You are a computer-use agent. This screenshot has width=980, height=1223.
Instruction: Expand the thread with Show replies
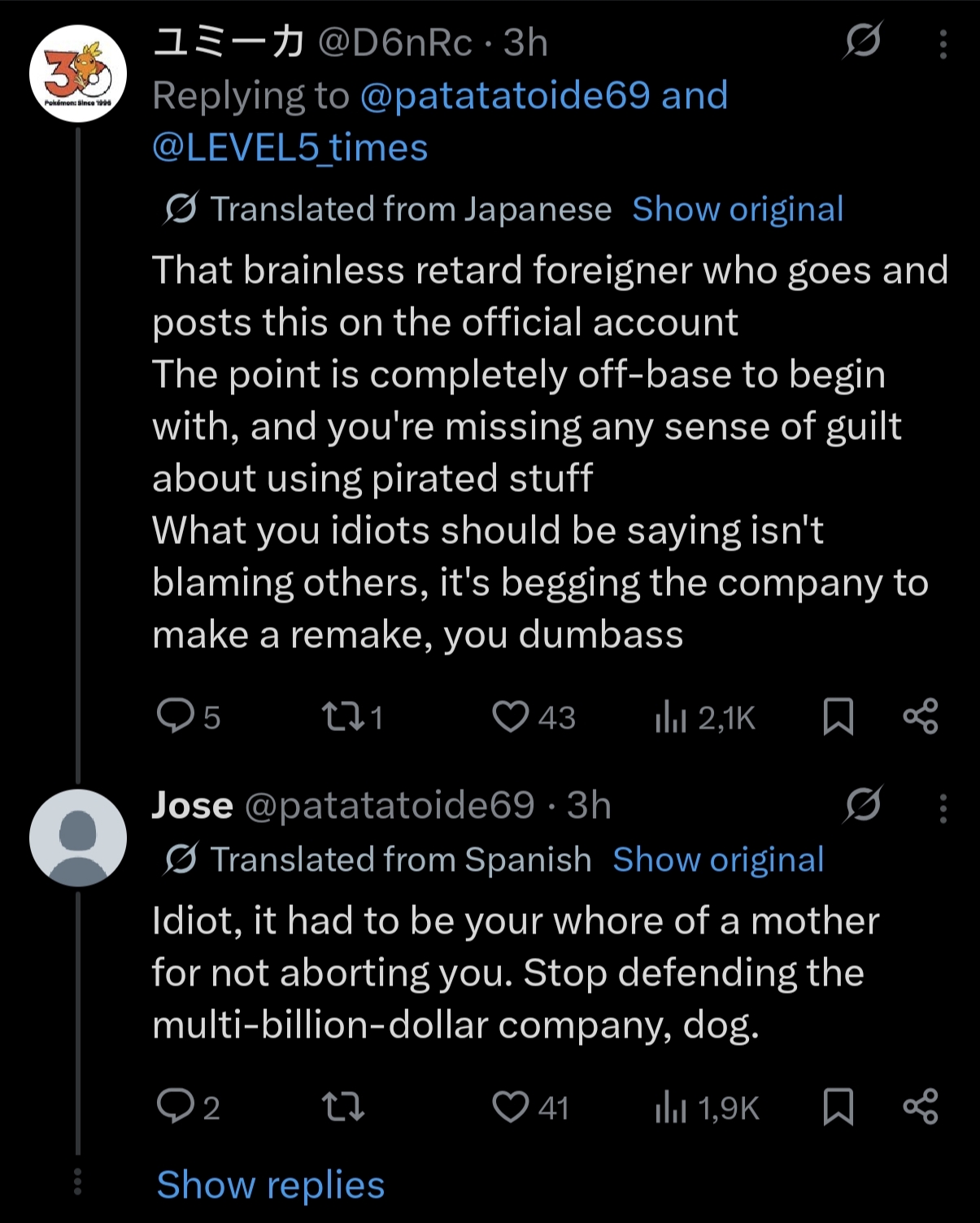[271, 1185]
